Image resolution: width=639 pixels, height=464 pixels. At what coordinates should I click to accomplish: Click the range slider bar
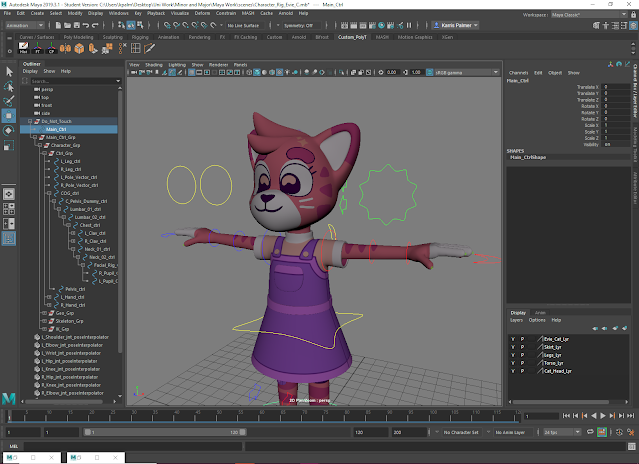pyautogui.click(x=165, y=432)
